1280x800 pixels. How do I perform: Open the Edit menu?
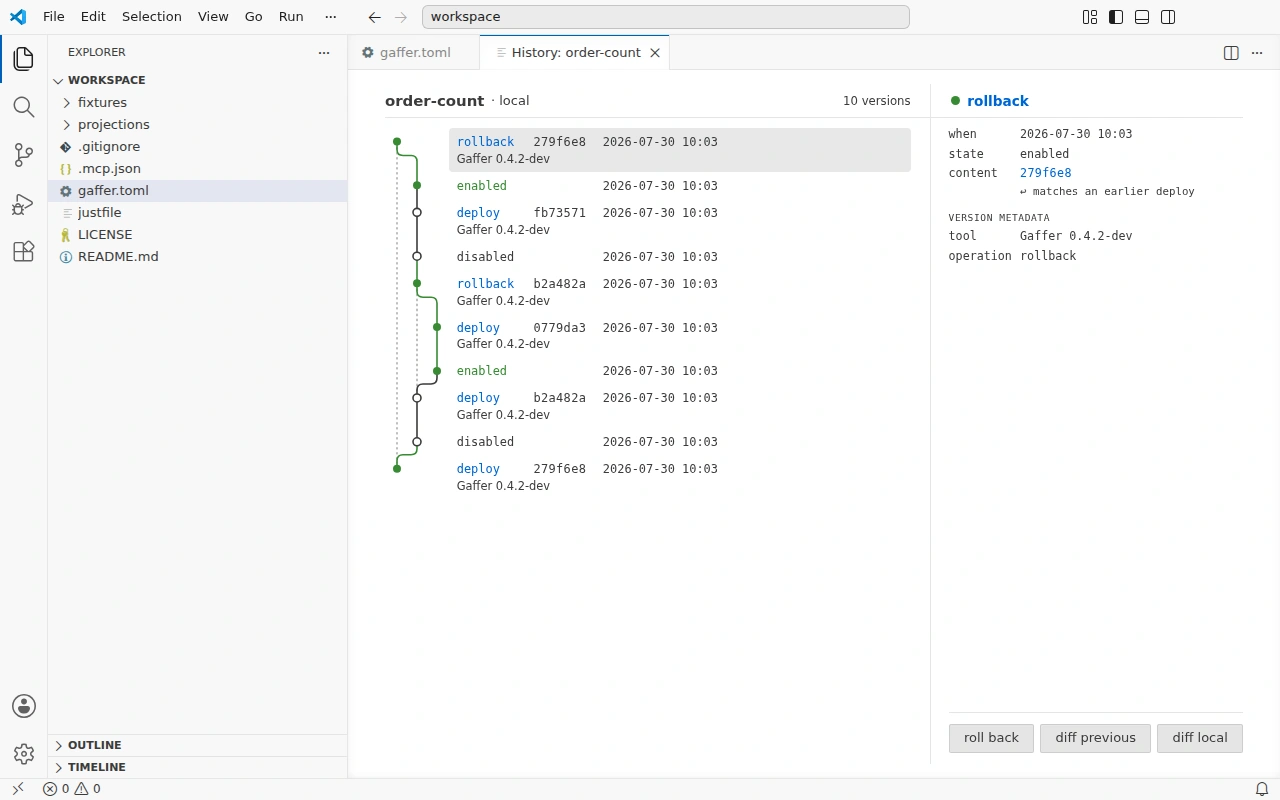click(x=93, y=17)
